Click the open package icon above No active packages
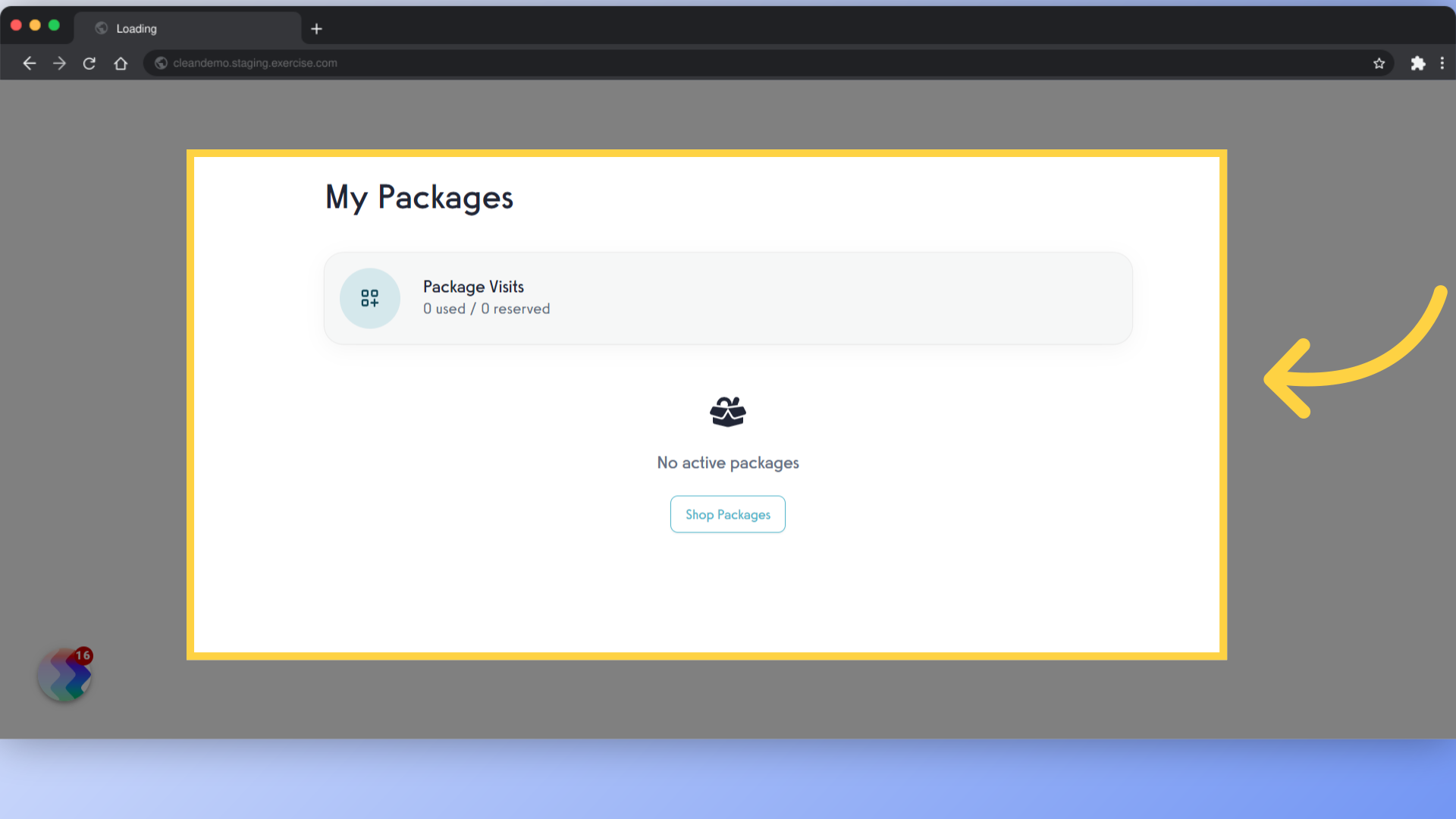The image size is (1456, 819). [x=727, y=411]
